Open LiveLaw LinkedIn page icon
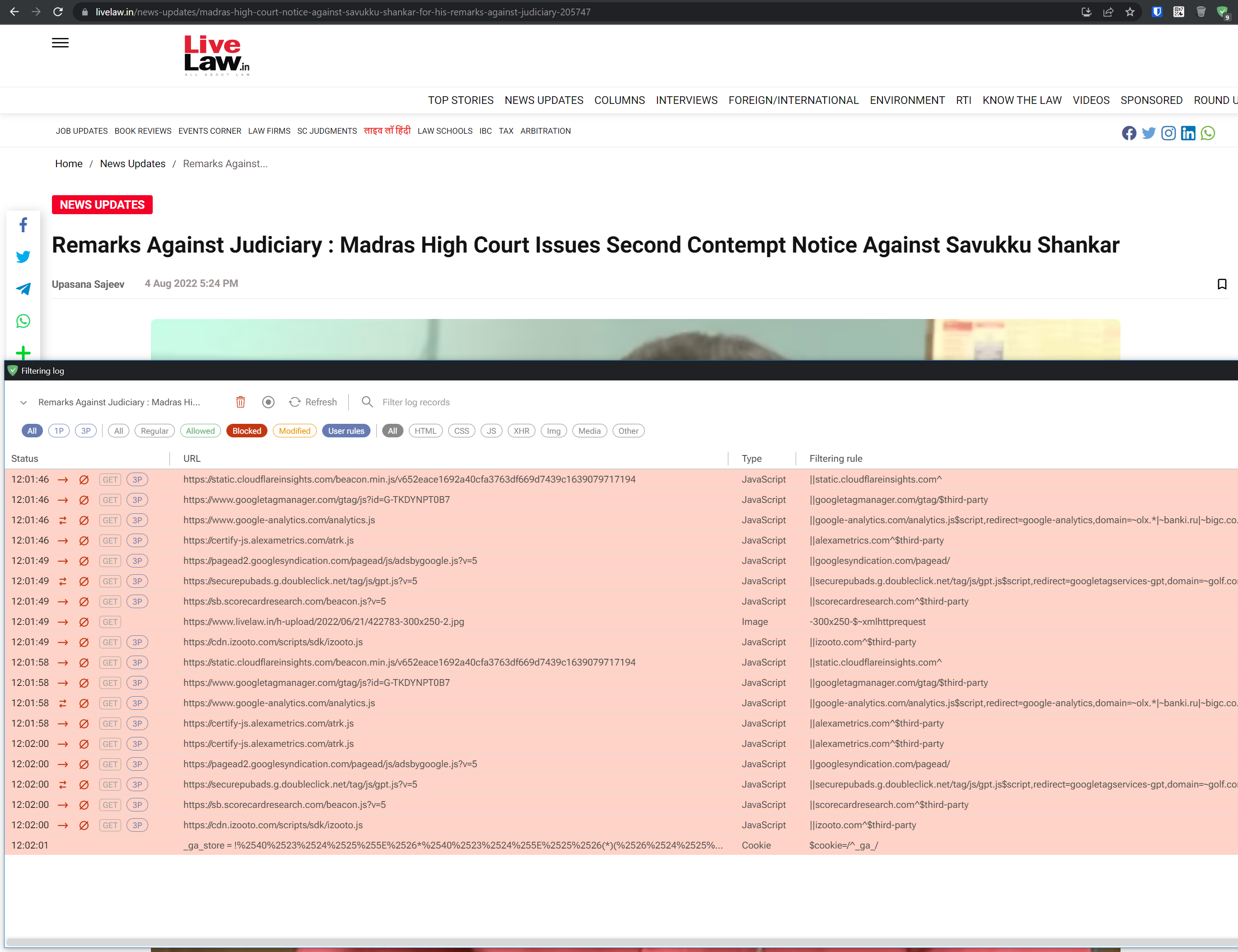This screenshot has height=952, width=1238. [x=1187, y=133]
